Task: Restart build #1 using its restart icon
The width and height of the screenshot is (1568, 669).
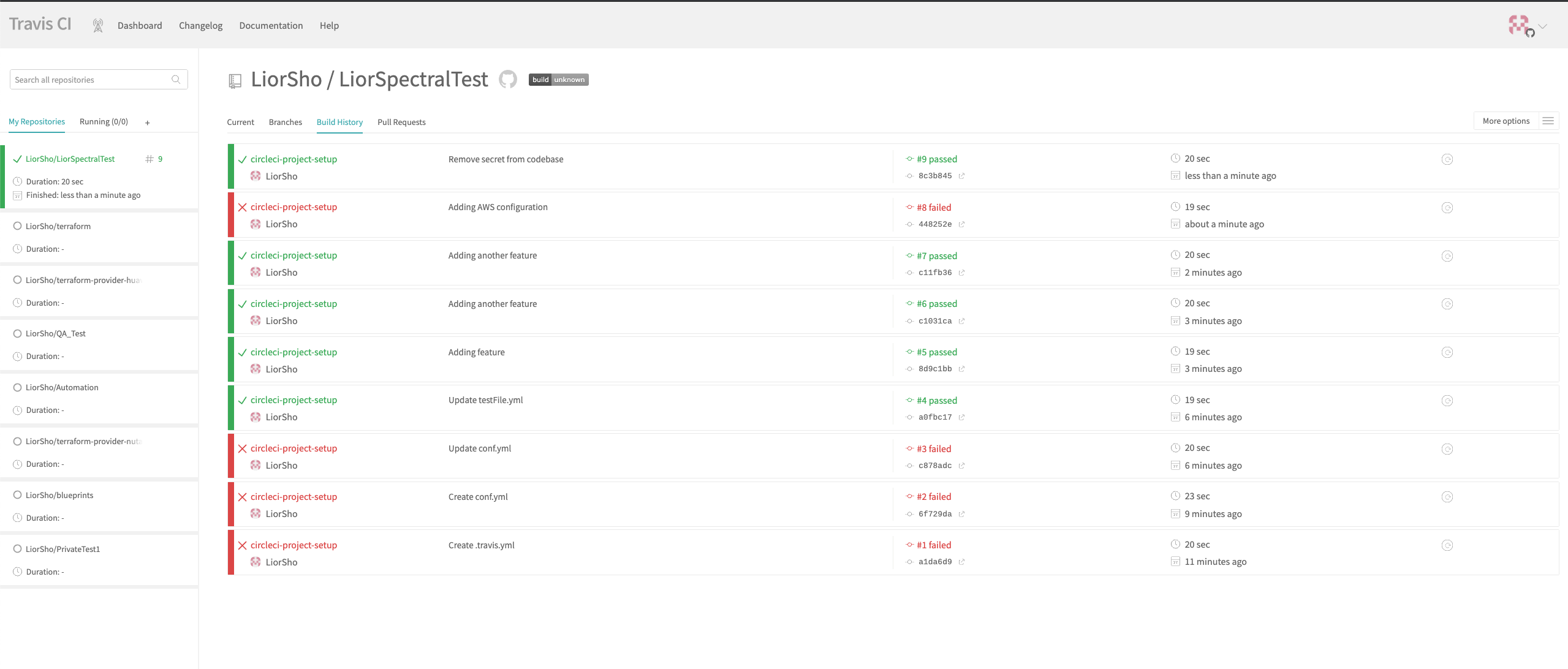Action: [1447, 545]
